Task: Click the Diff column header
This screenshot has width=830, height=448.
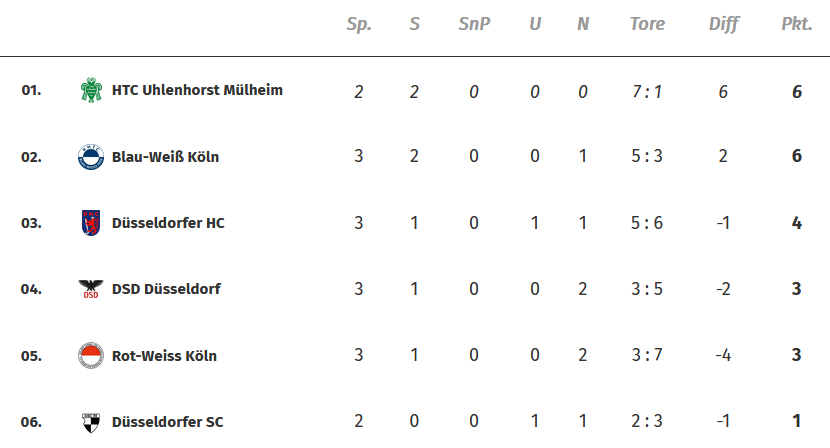Action: pyautogui.click(x=722, y=24)
